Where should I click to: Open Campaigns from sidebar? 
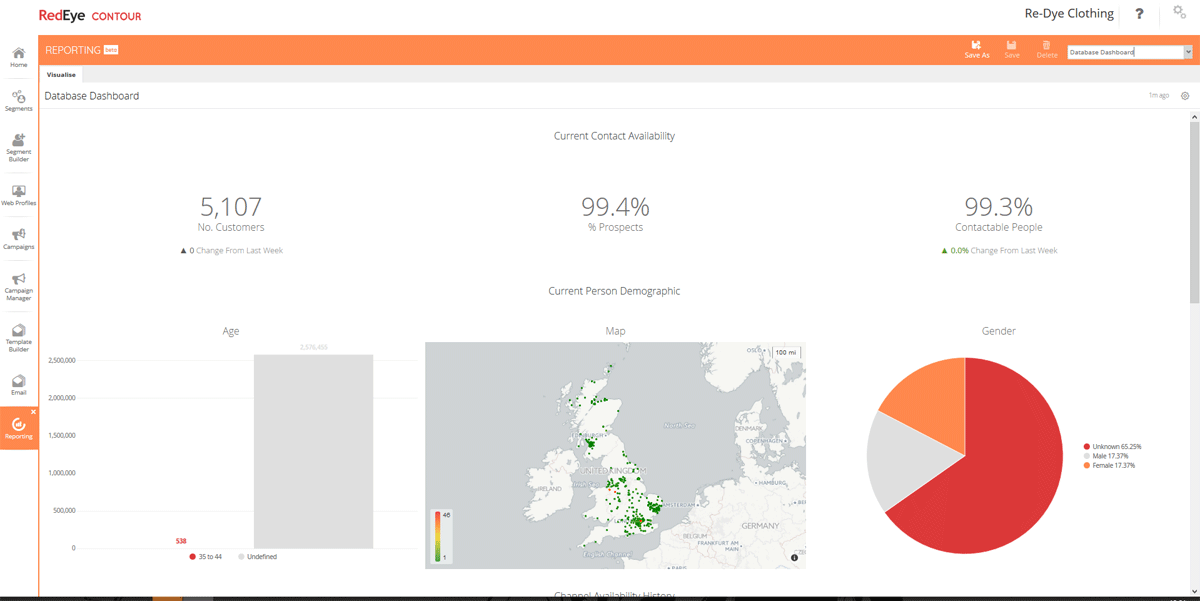tap(18, 238)
